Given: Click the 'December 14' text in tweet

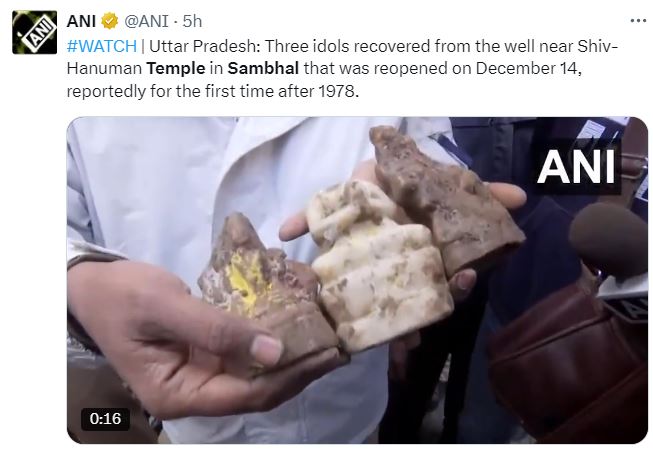Looking at the screenshot, I should 526,68.
